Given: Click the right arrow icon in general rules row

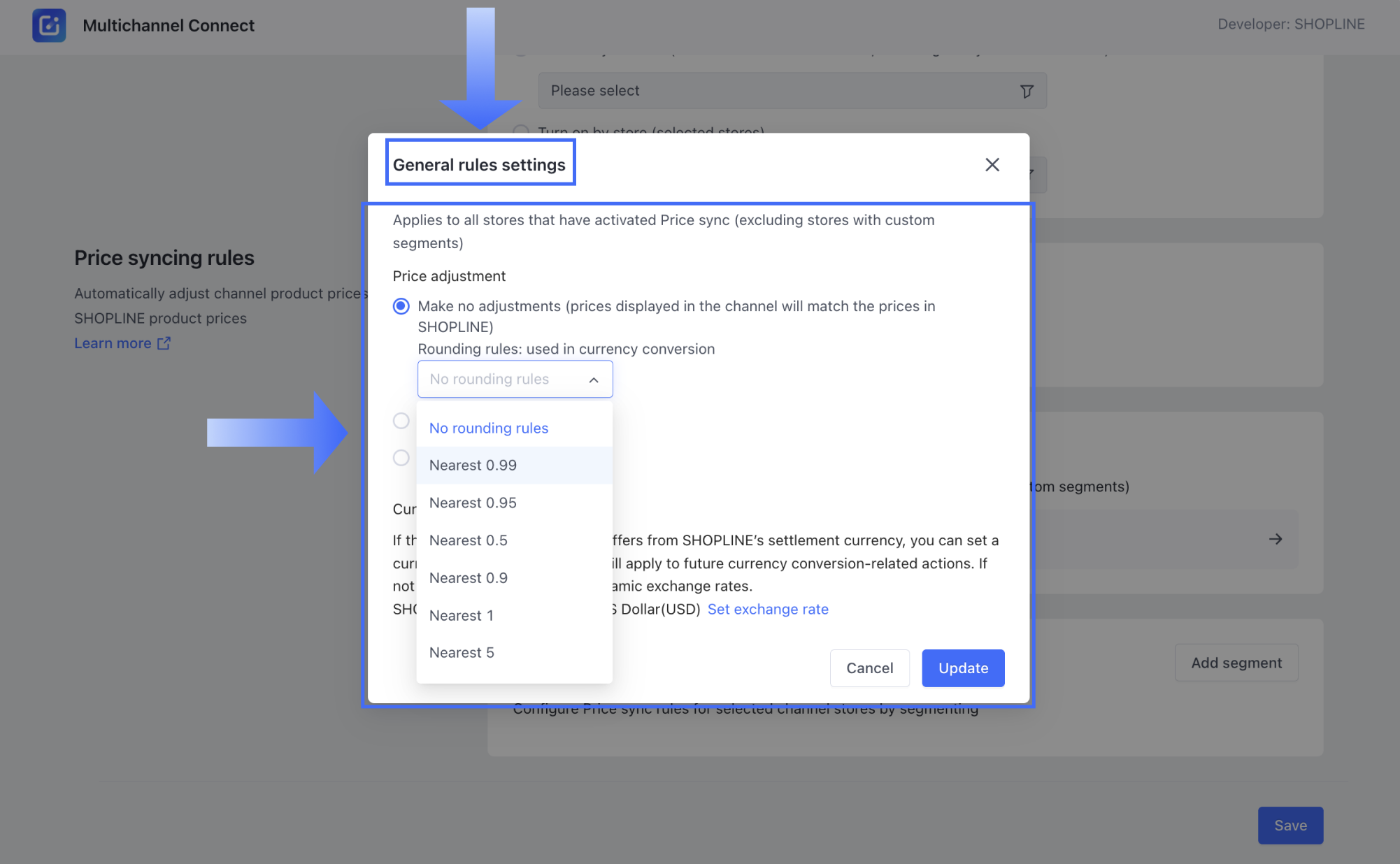Looking at the screenshot, I should tap(1275, 539).
